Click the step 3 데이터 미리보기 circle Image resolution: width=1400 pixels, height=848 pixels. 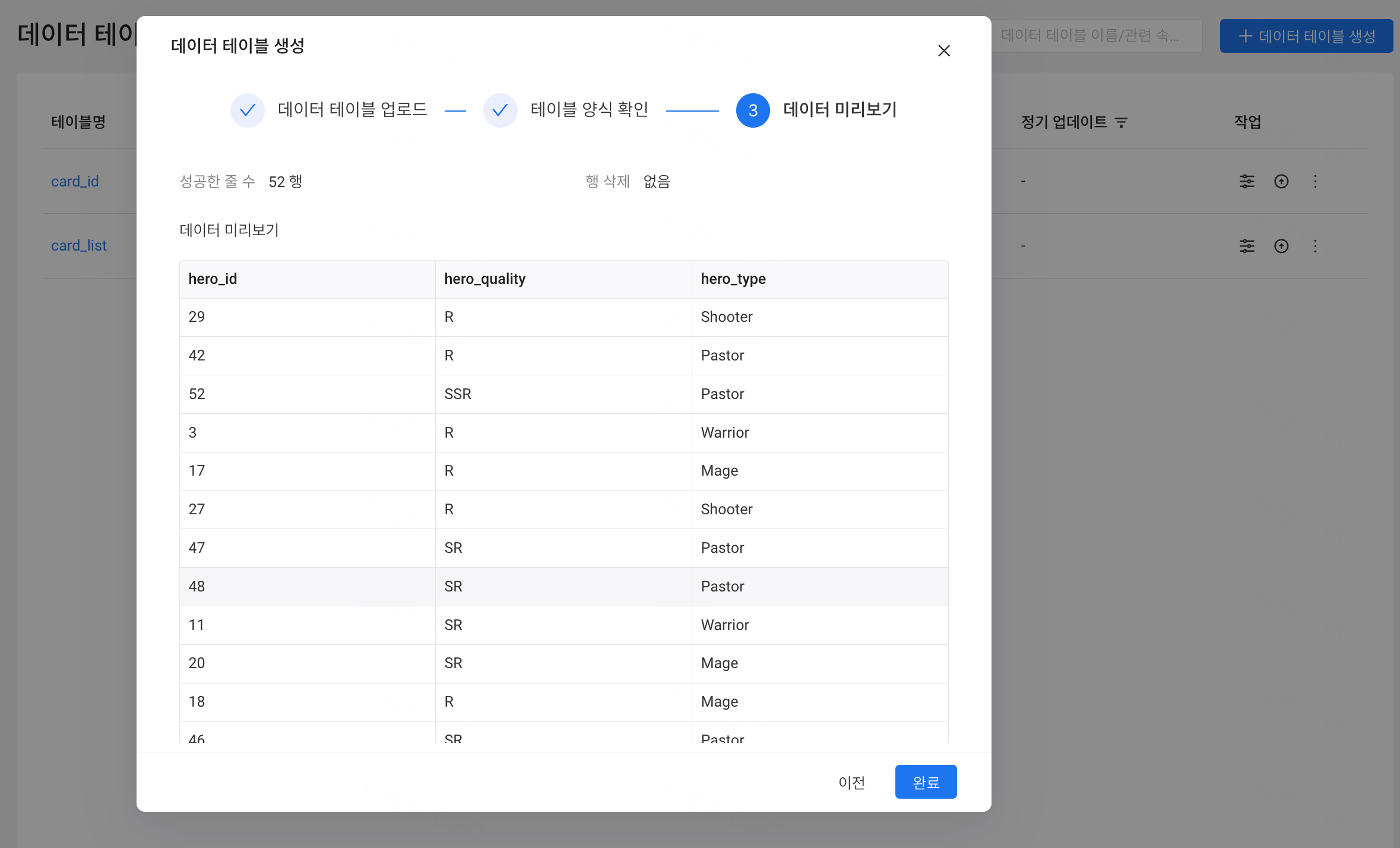point(753,110)
